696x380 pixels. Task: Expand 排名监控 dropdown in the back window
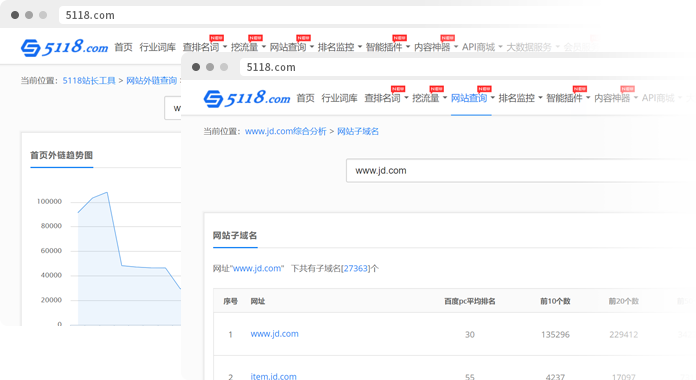[340, 47]
